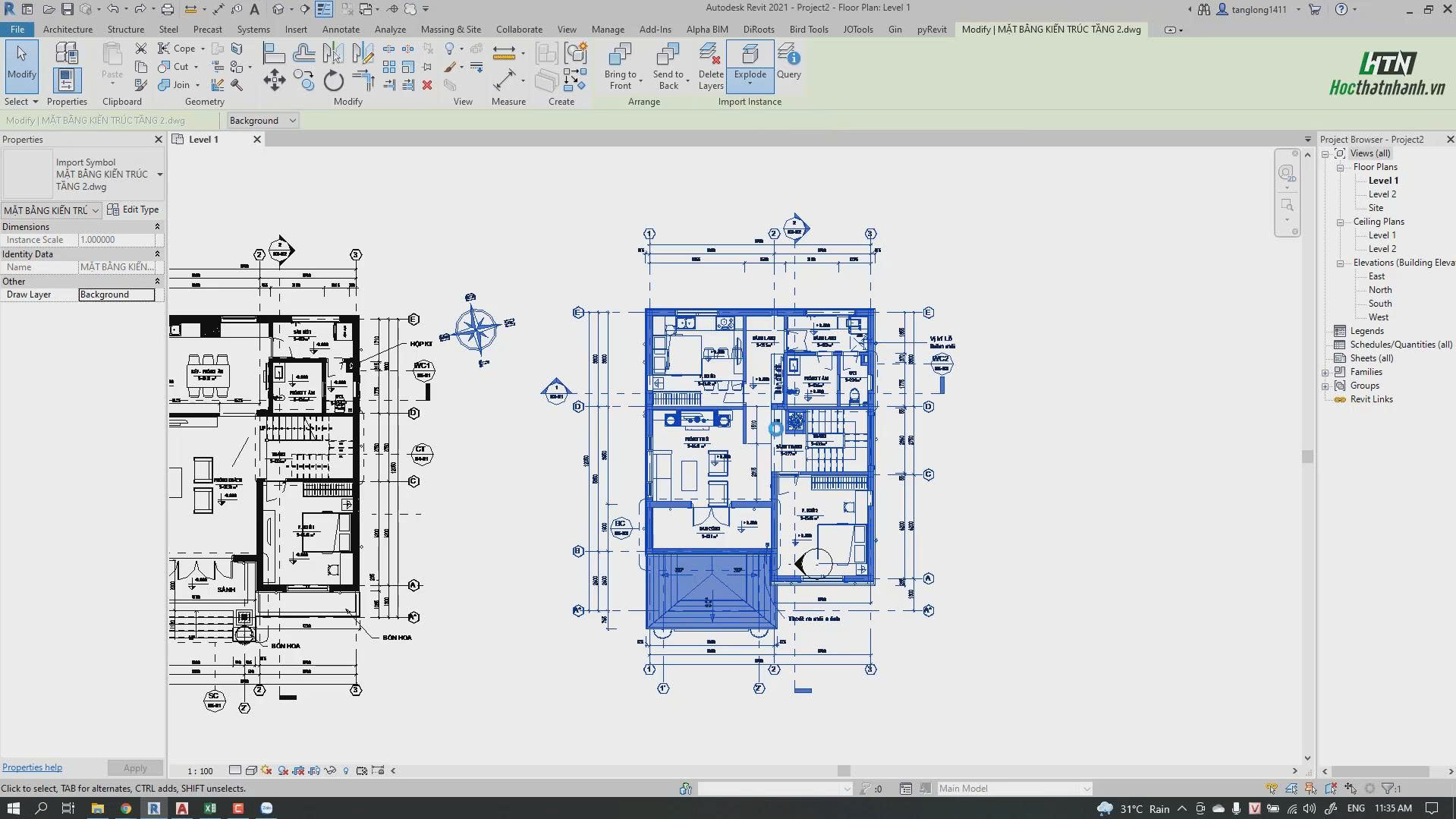Viewport: 1456px width, 819px height.
Task: Open the Annotate ribbon tab
Action: click(341, 29)
